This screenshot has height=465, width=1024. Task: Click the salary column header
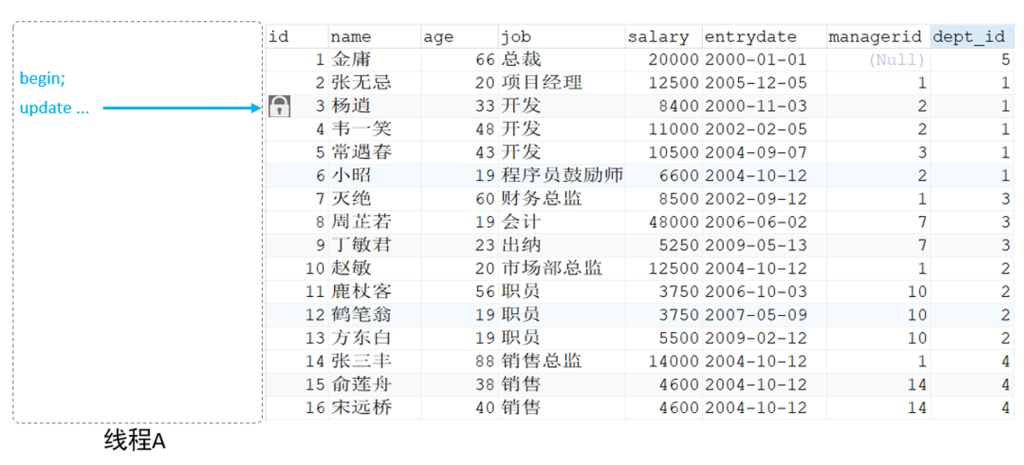[x=658, y=37]
